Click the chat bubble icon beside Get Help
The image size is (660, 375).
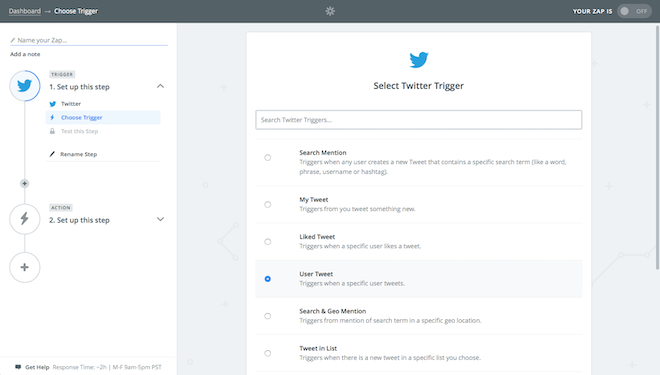point(18,367)
